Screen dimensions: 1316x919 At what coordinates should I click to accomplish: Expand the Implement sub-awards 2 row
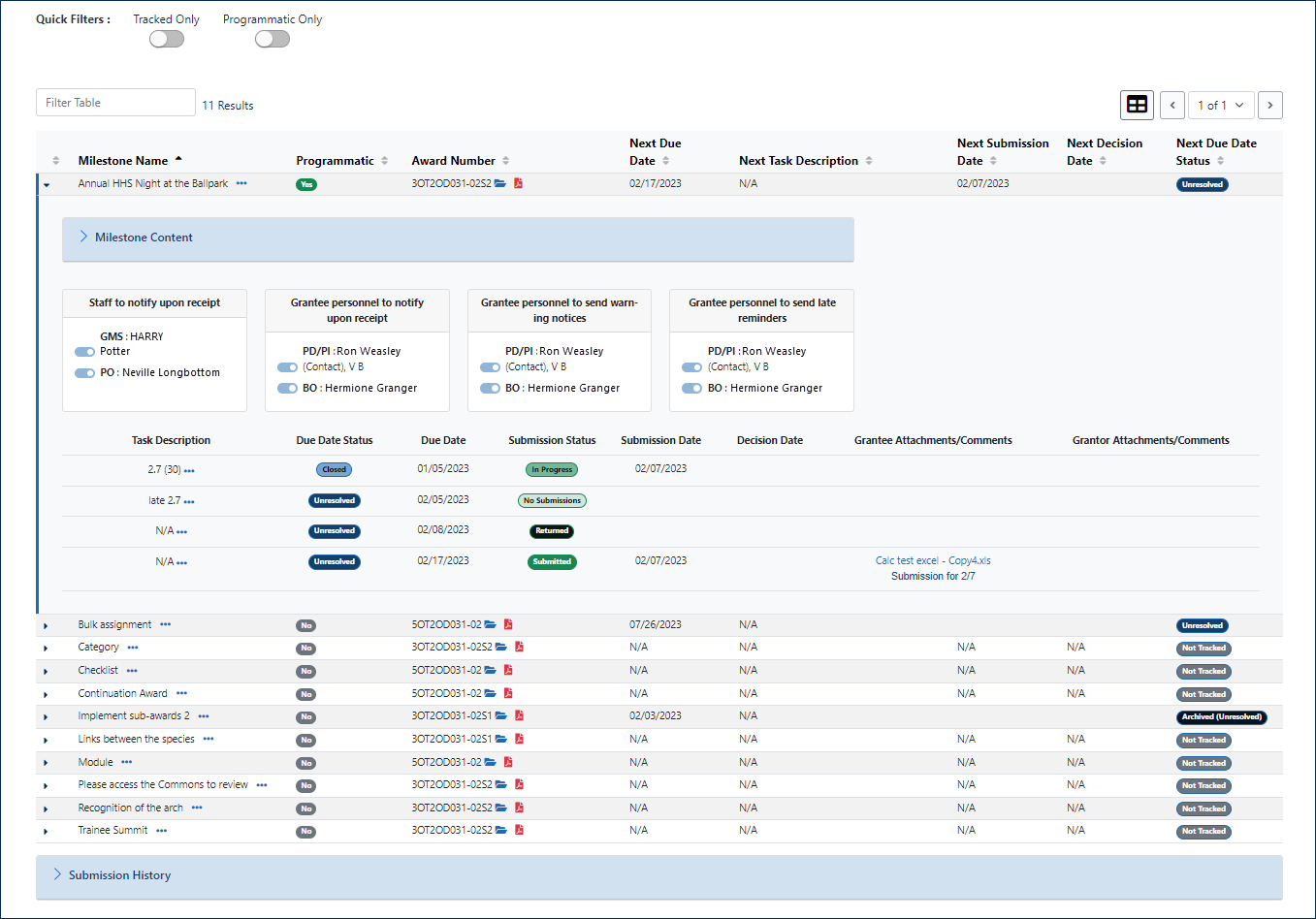[x=46, y=716]
